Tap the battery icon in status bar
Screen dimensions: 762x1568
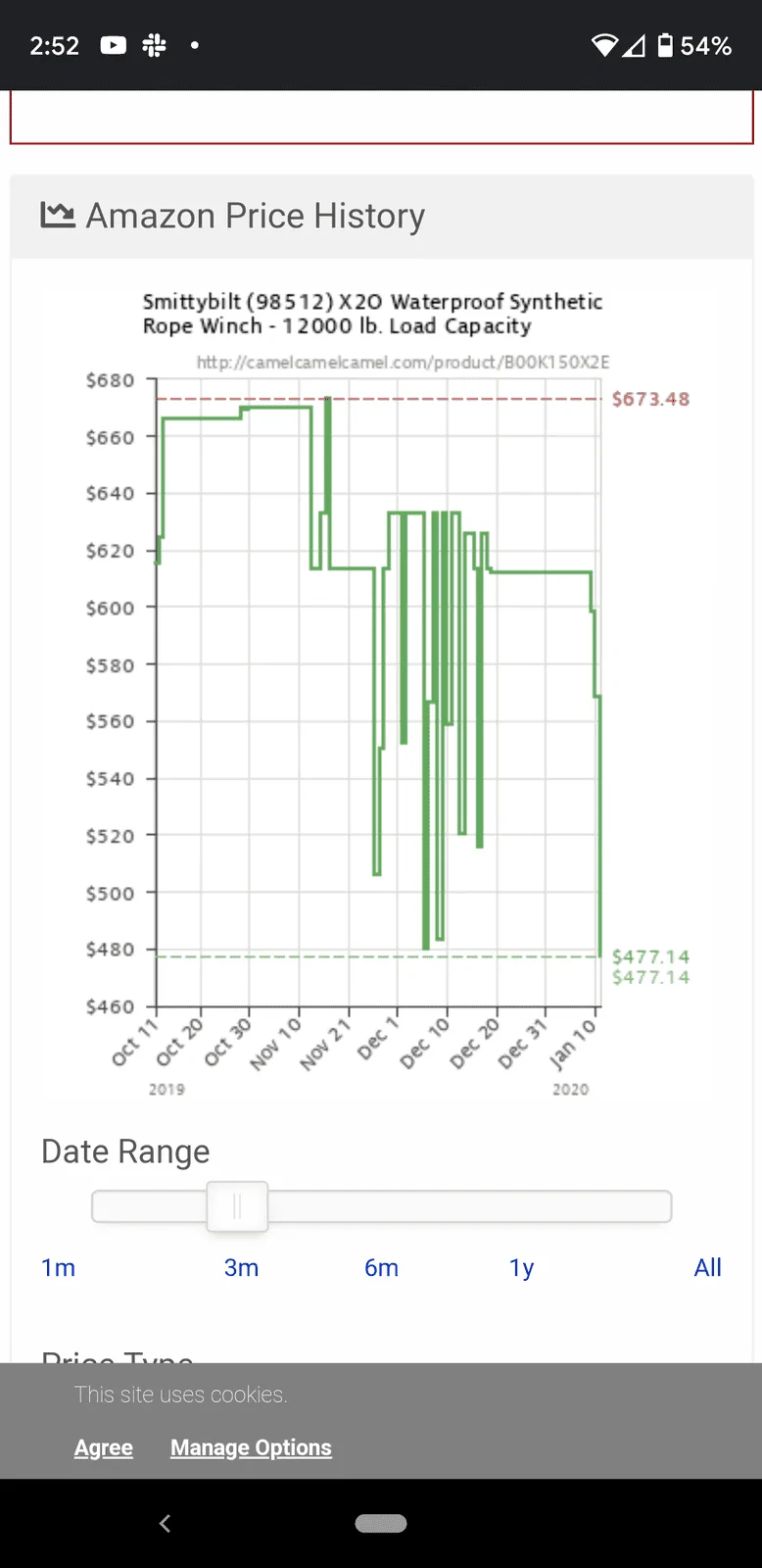click(x=665, y=45)
